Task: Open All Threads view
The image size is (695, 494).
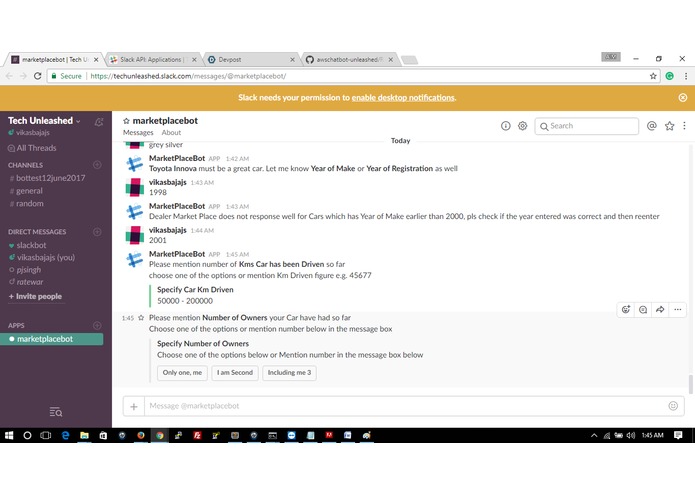Action: click(32, 148)
